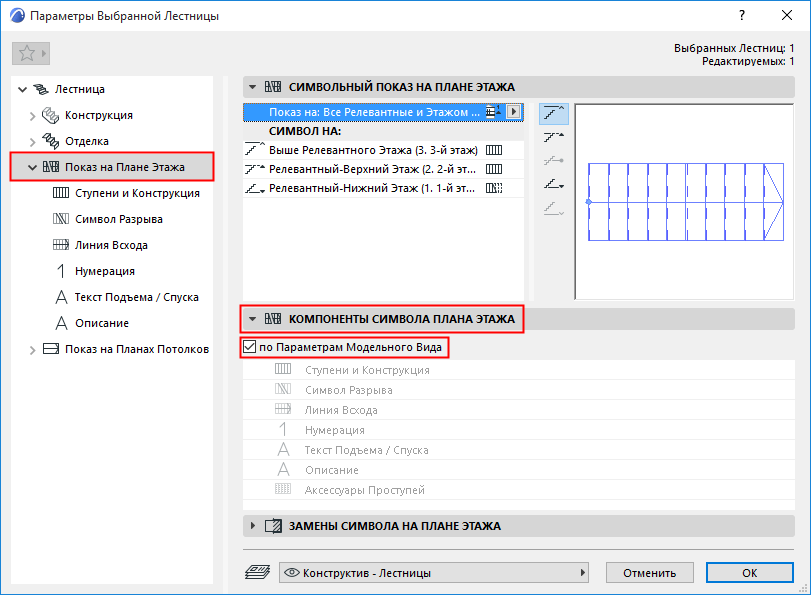
Task: Open Текст Подъема / Спуска in the tree
Action: [x=137, y=297]
